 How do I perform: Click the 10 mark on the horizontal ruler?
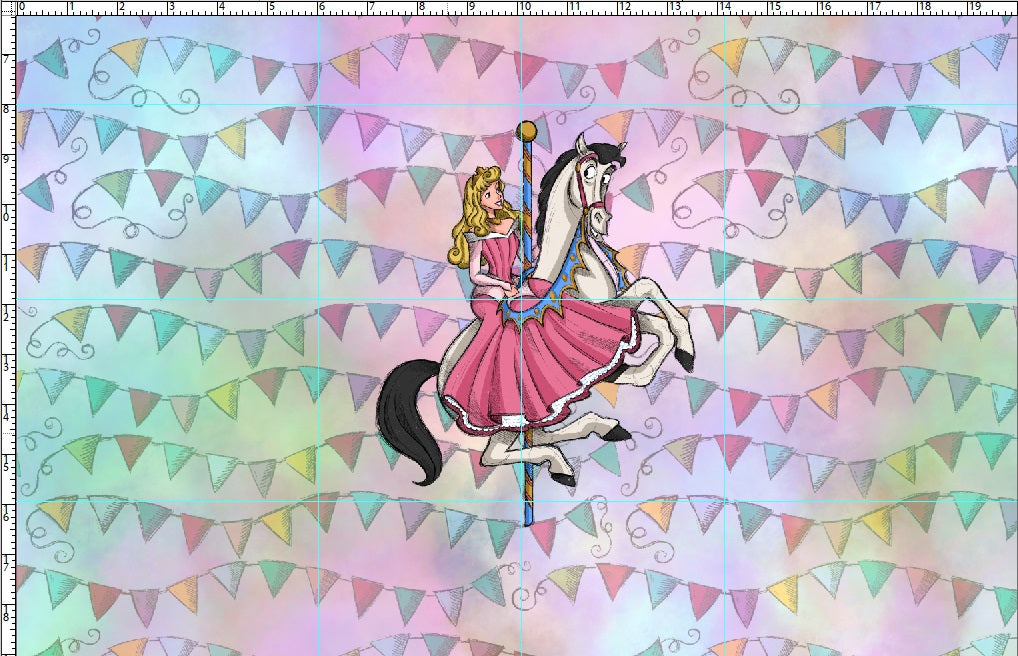point(522,7)
